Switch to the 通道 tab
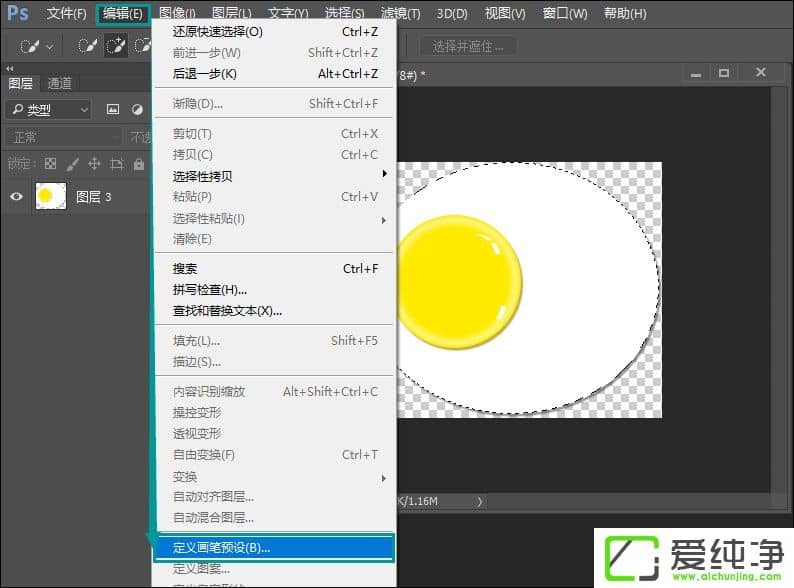The width and height of the screenshot is (794, 588). [60, 84]
